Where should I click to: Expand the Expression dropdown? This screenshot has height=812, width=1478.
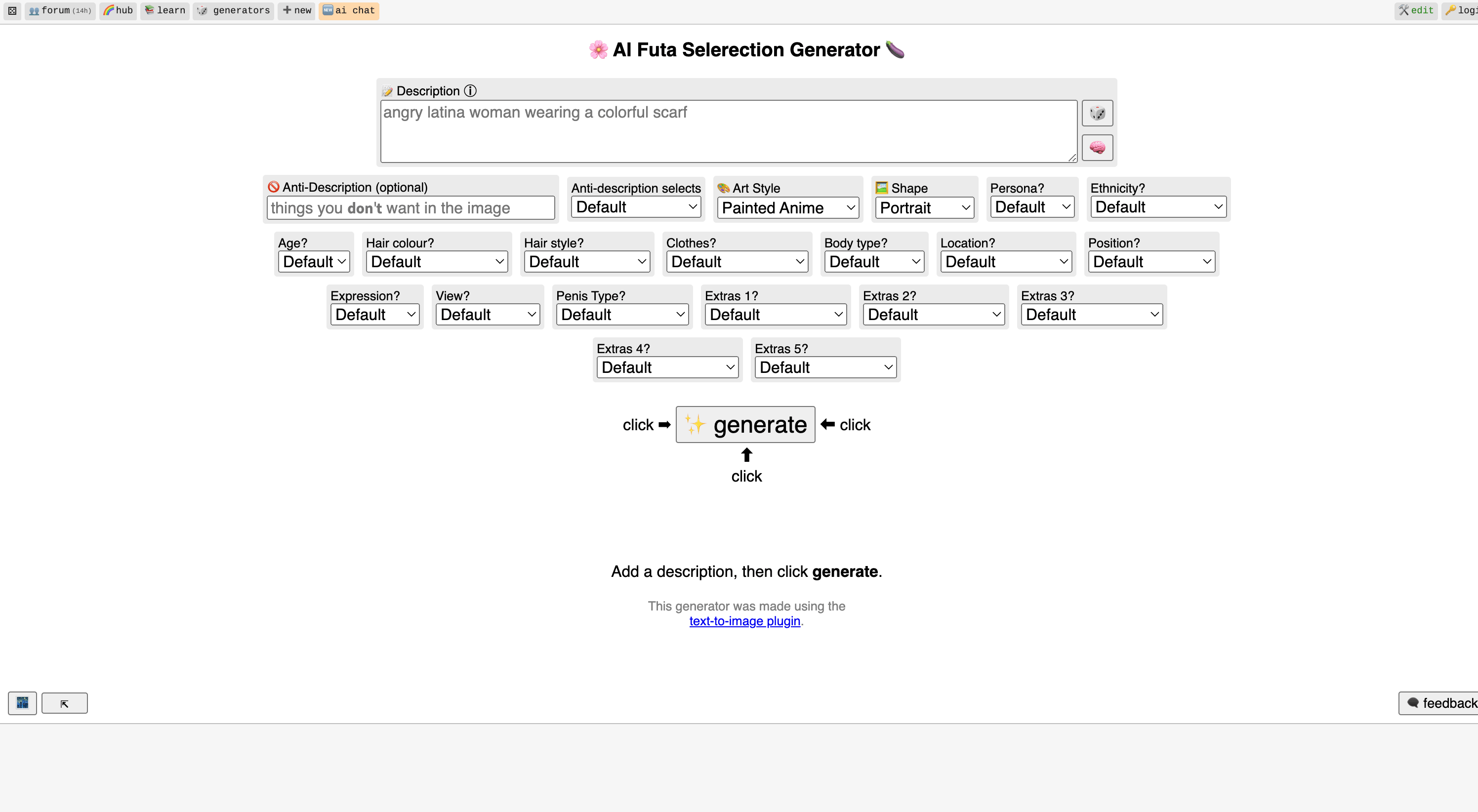pyautogui.click(x=374, y=315)
